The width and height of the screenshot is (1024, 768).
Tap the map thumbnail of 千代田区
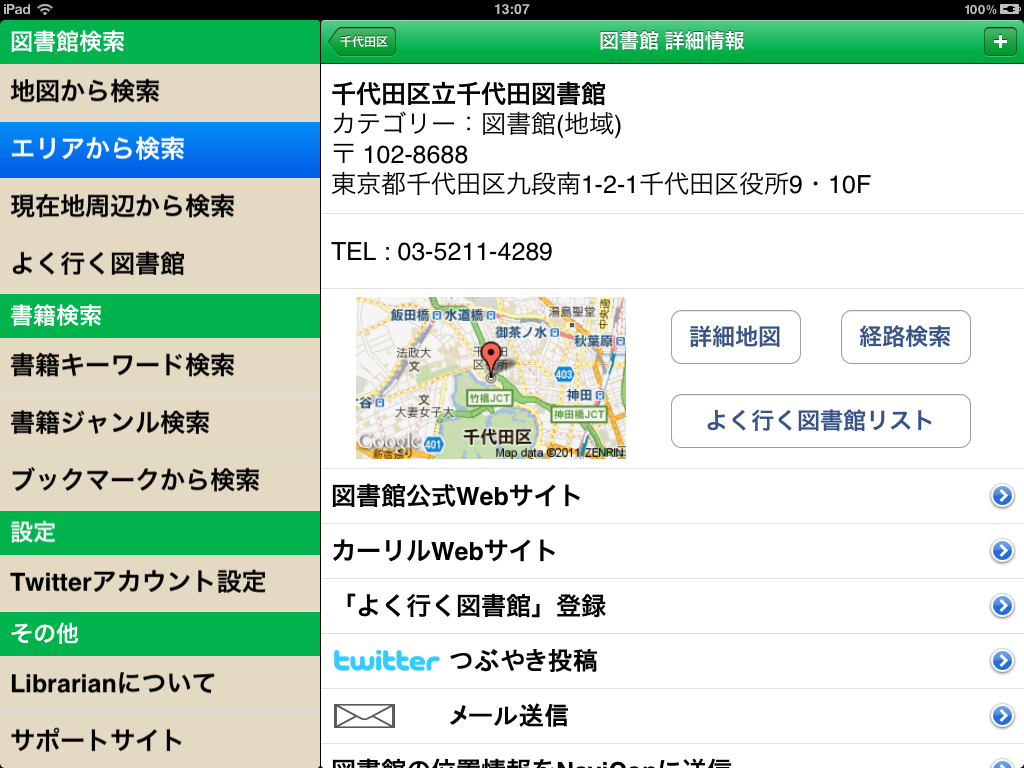pos(491,378)
